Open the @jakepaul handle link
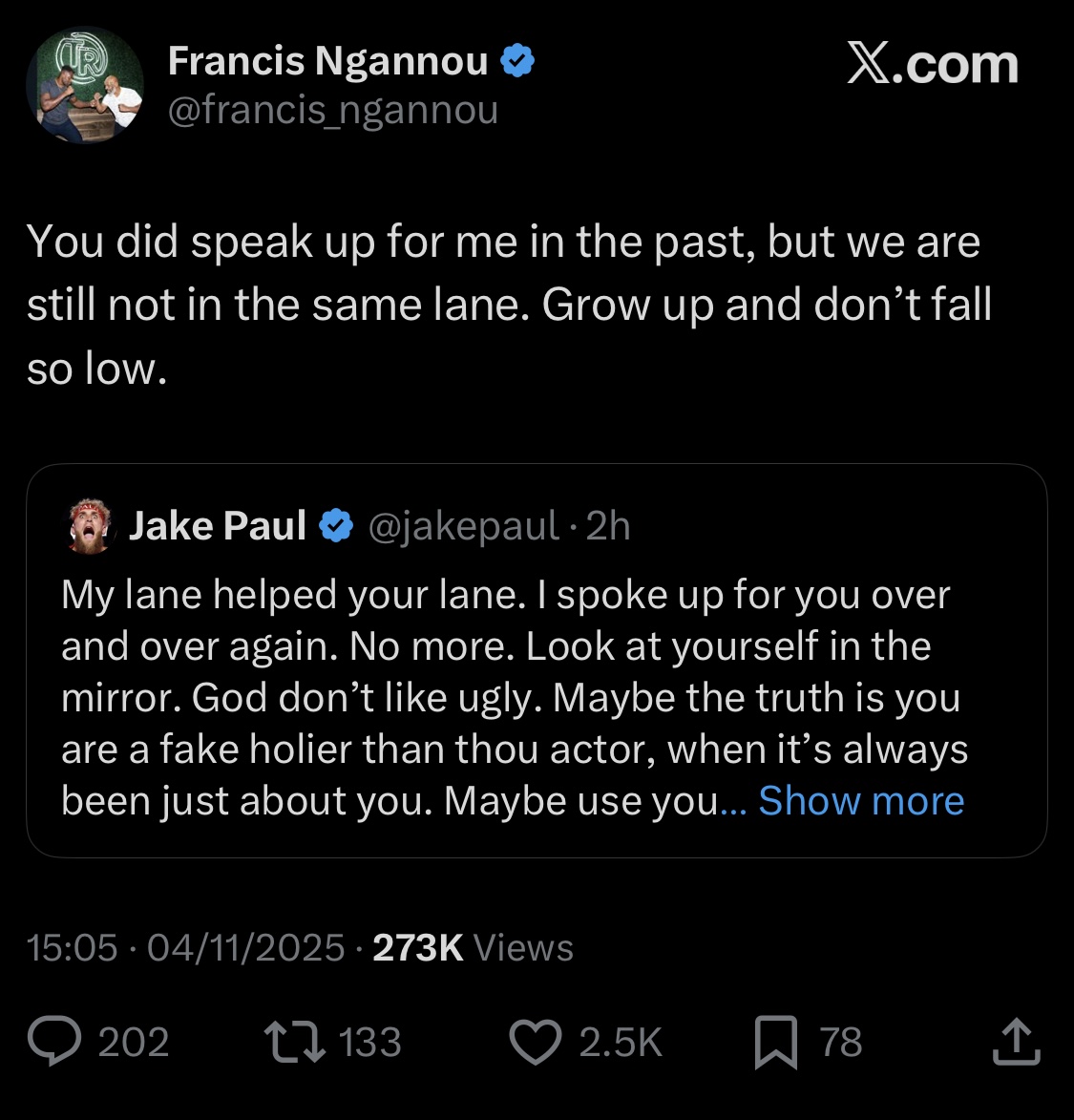1074x1120 pixels. coord(463,526)
